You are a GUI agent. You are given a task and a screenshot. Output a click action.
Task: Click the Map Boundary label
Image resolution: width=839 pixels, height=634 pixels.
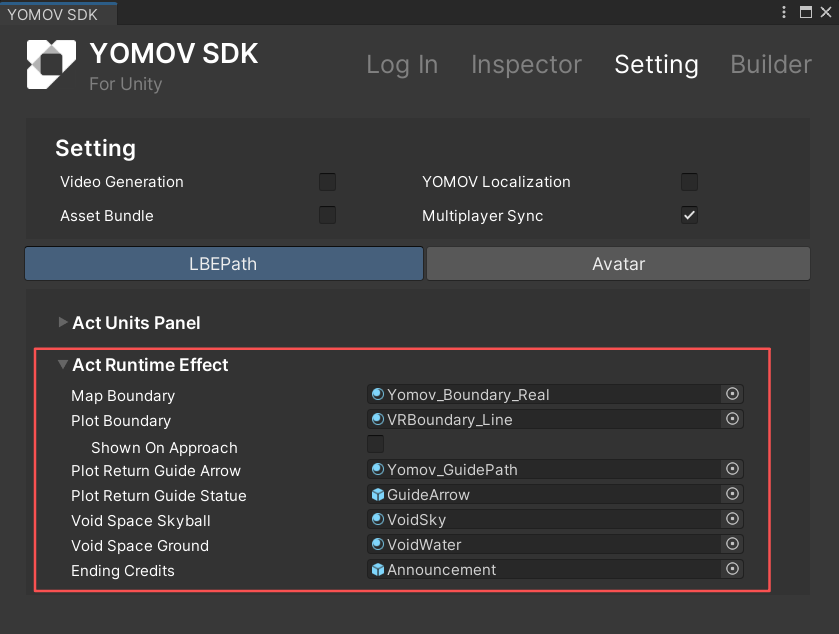click(x=123, y=396)
